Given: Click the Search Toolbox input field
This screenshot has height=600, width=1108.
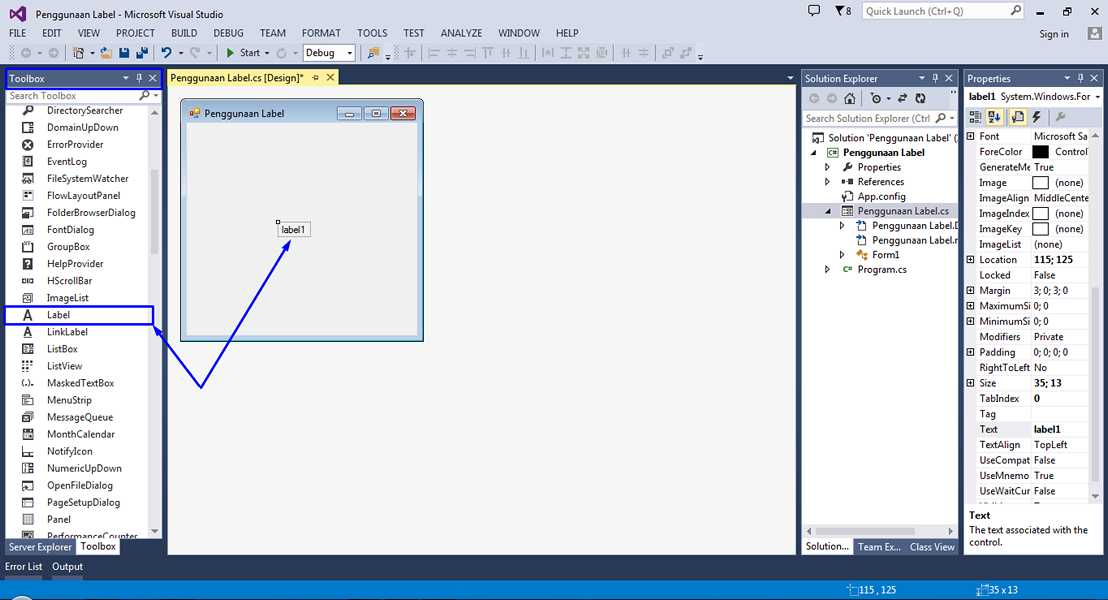Looking at the screenshot, I should (x=73, y=95).
